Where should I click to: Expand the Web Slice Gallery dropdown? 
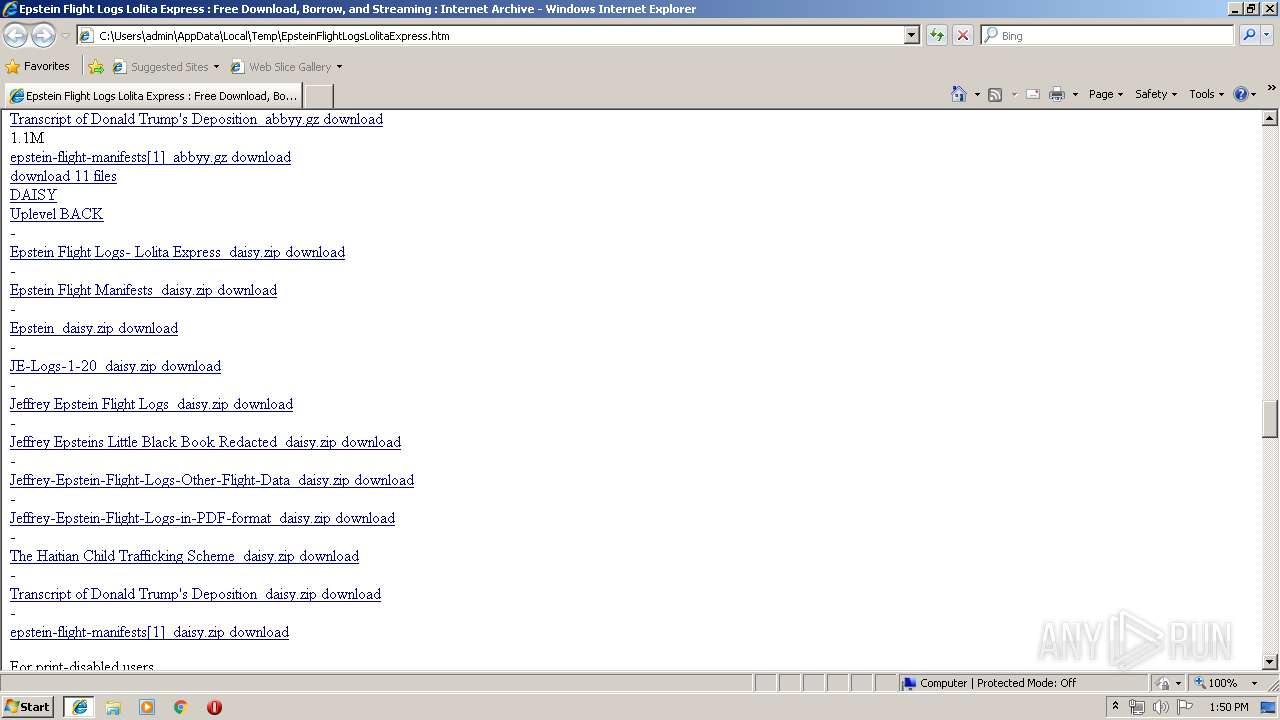click(x=339, y=67)
